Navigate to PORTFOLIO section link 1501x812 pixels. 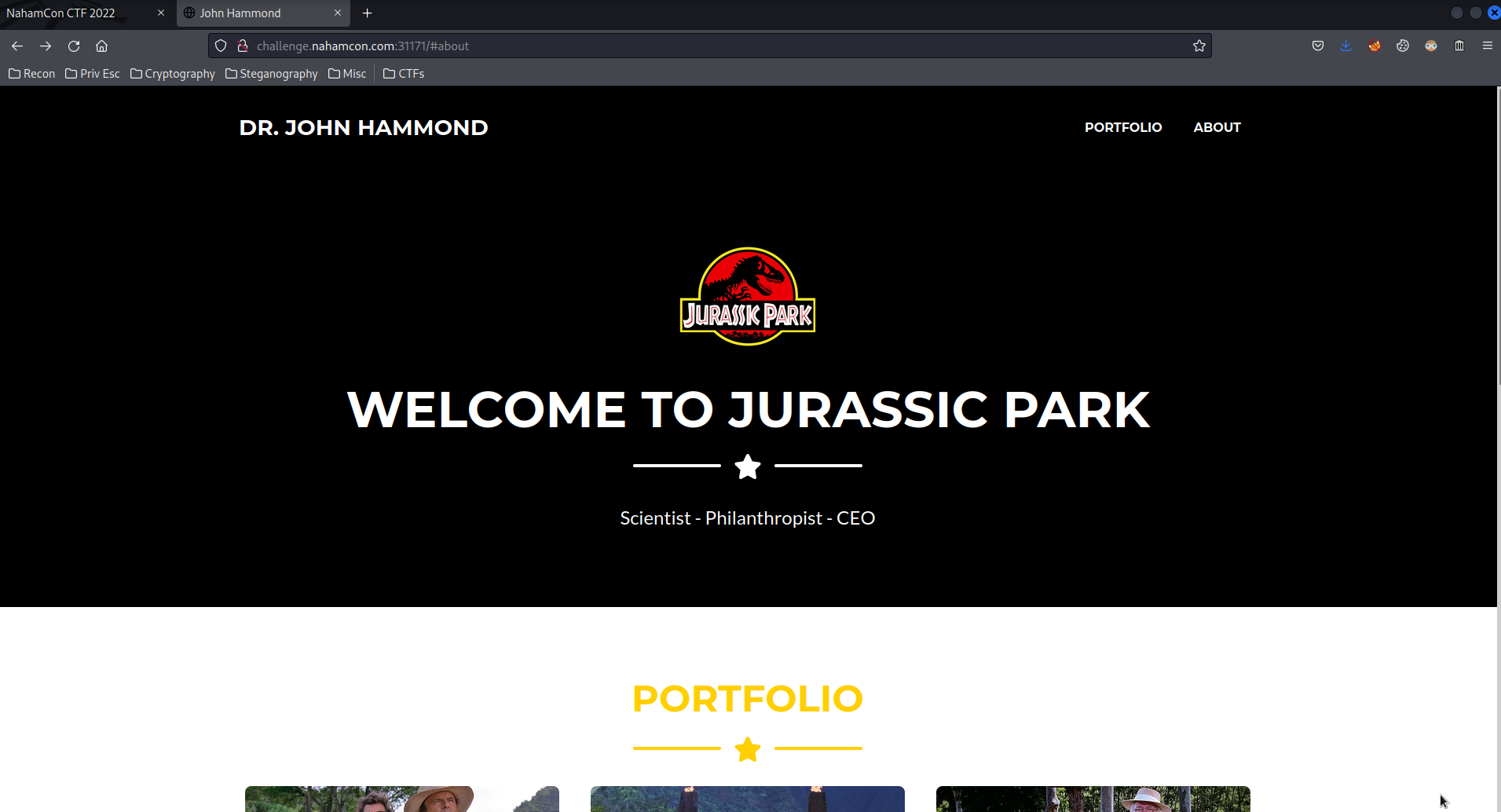point(1123,127)
